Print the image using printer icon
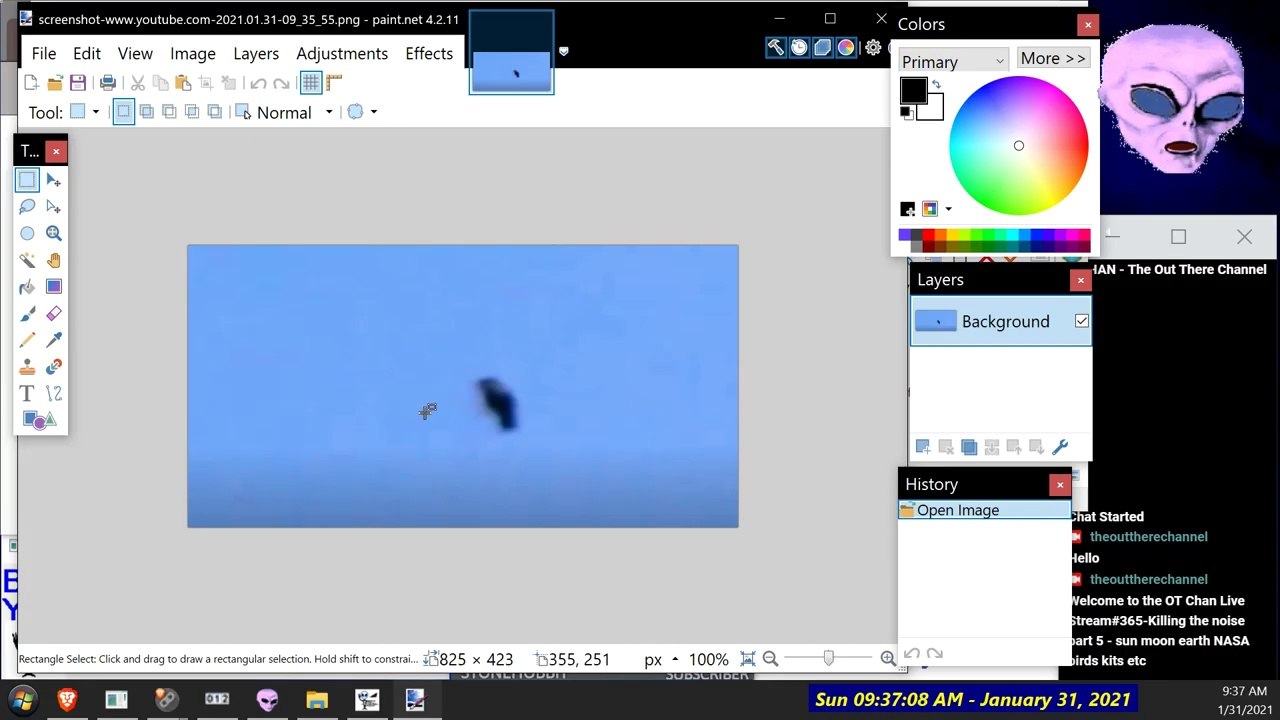The height and width of the screenshot is (720, 1280). point(108,83)
